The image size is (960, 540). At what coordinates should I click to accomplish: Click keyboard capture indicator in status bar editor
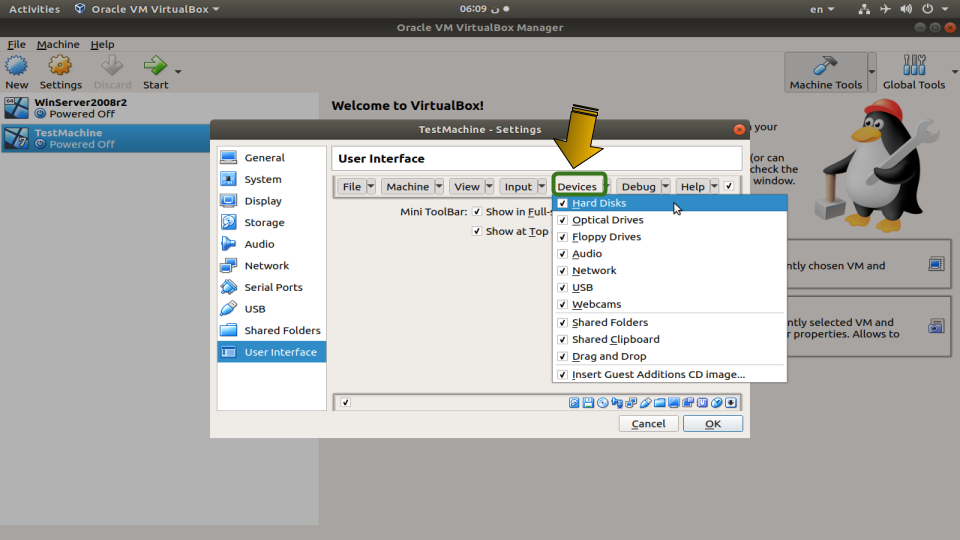point(730,402)
